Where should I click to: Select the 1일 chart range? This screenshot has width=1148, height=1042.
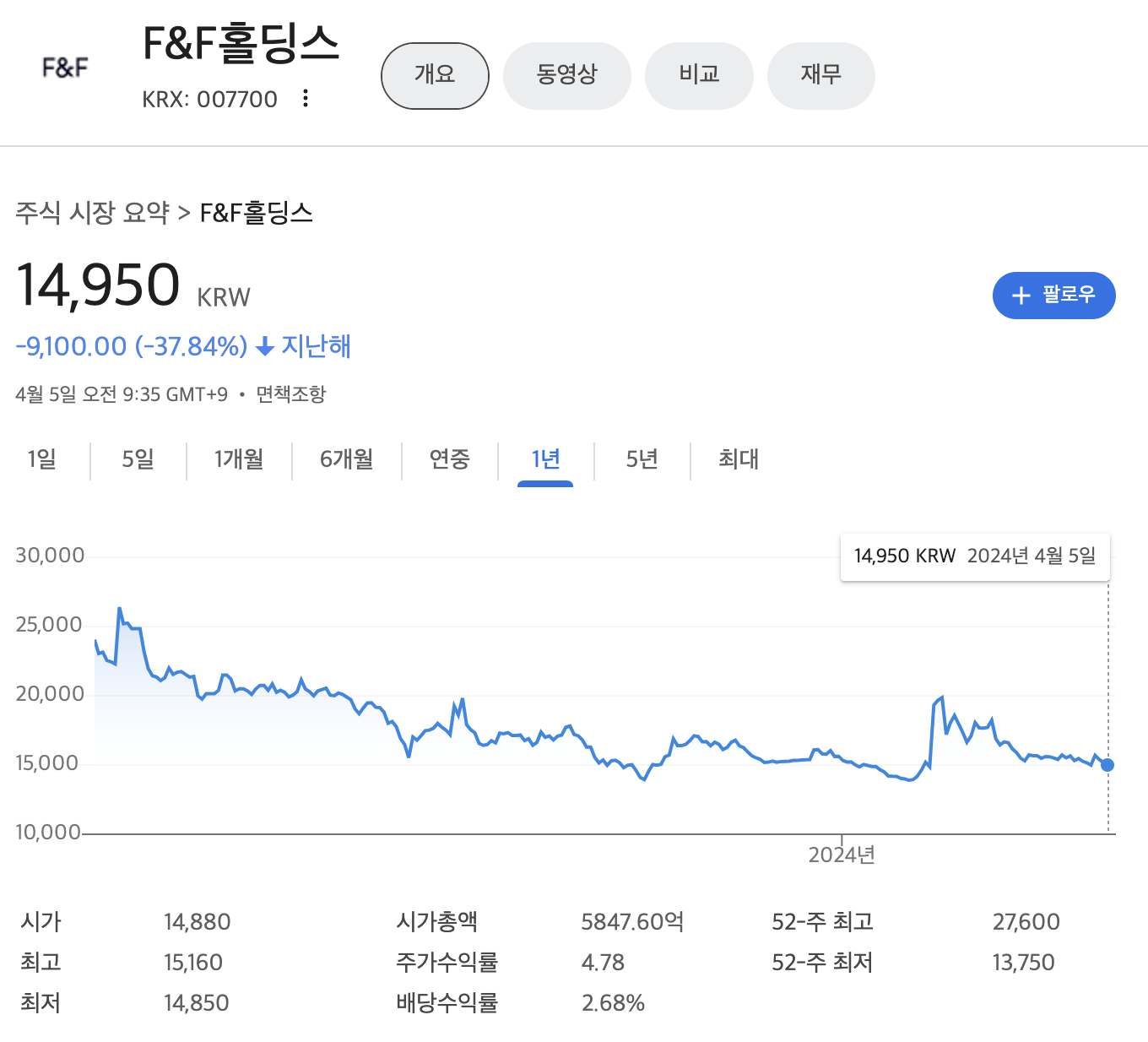click(42, 459)
